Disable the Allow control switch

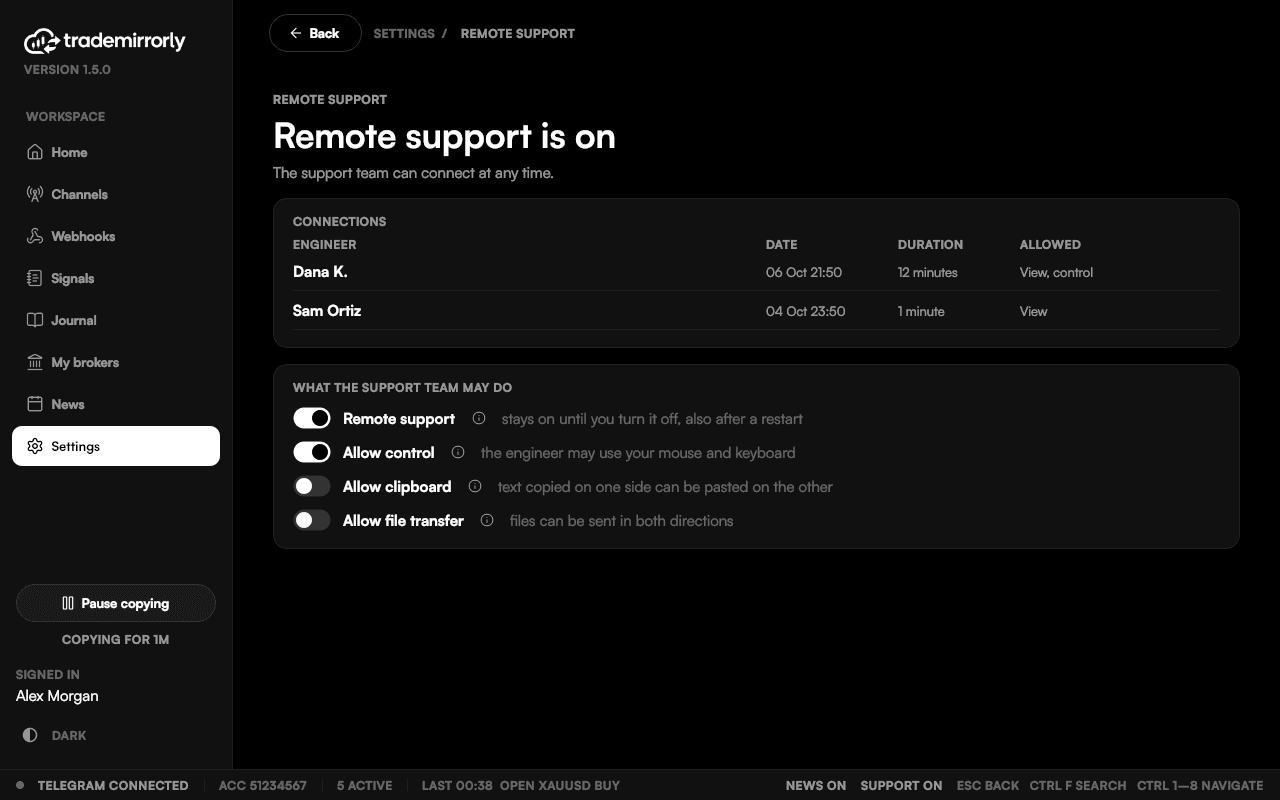pyautogui.click(x=312, y=452)
